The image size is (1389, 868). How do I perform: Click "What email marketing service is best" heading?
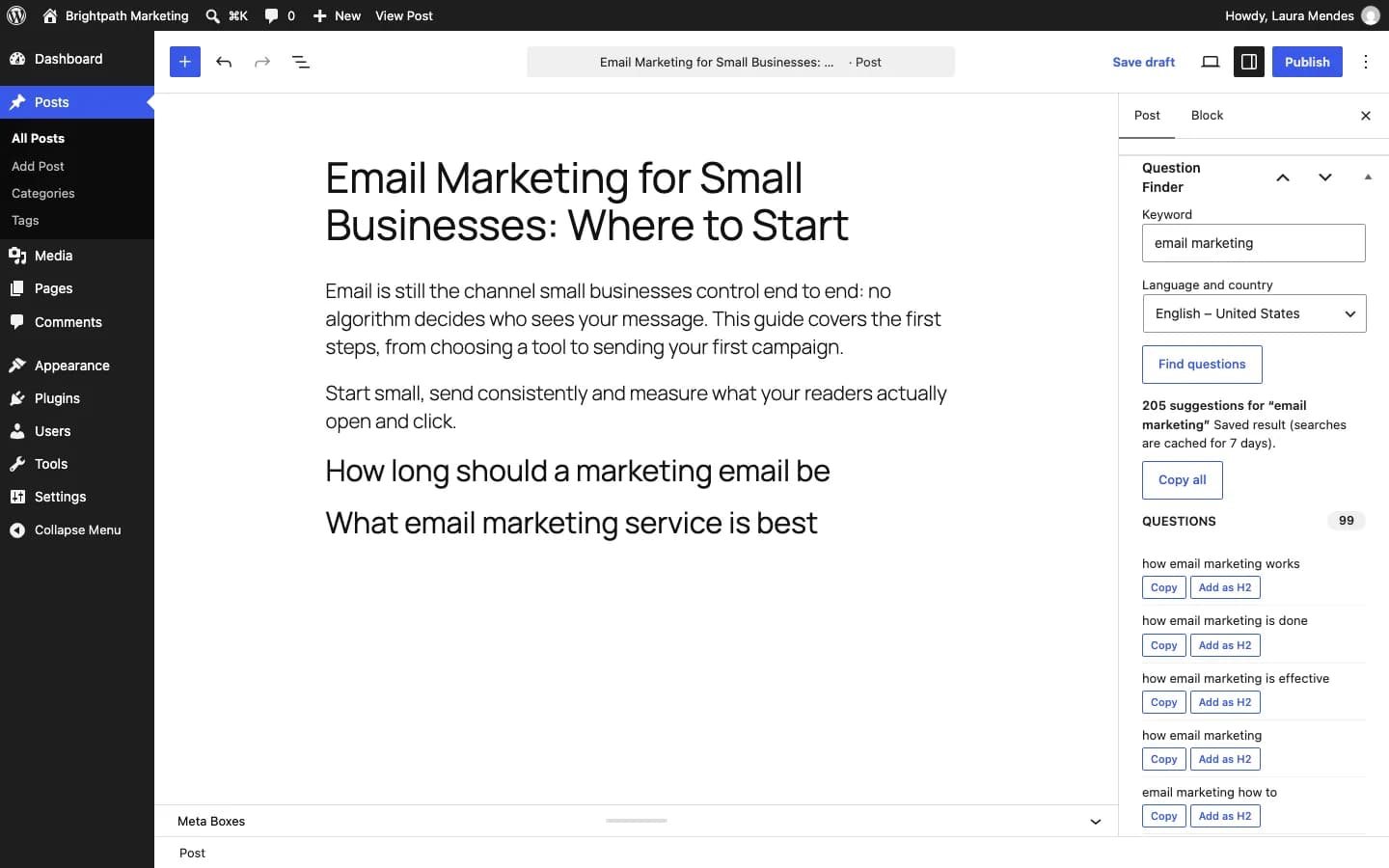pos(571,523)
